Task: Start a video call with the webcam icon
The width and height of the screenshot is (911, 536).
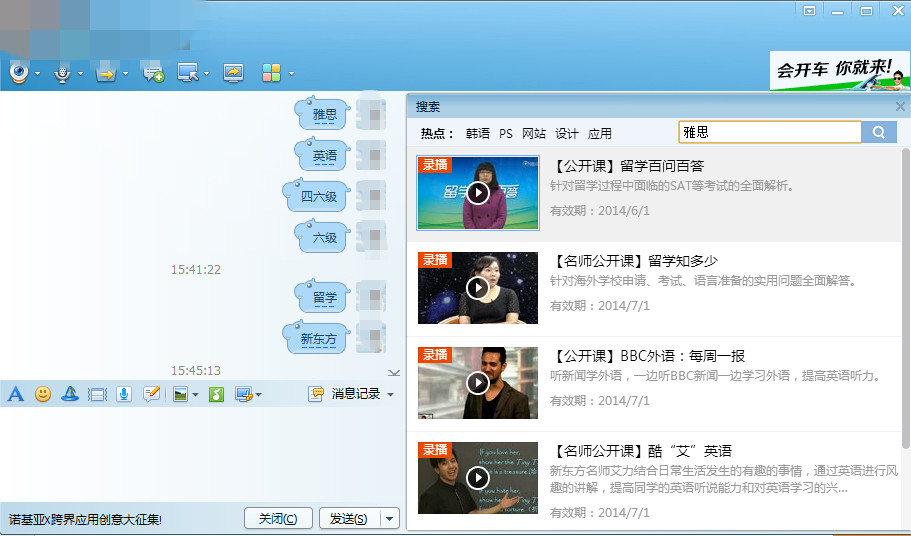Action: pos(18,72)
